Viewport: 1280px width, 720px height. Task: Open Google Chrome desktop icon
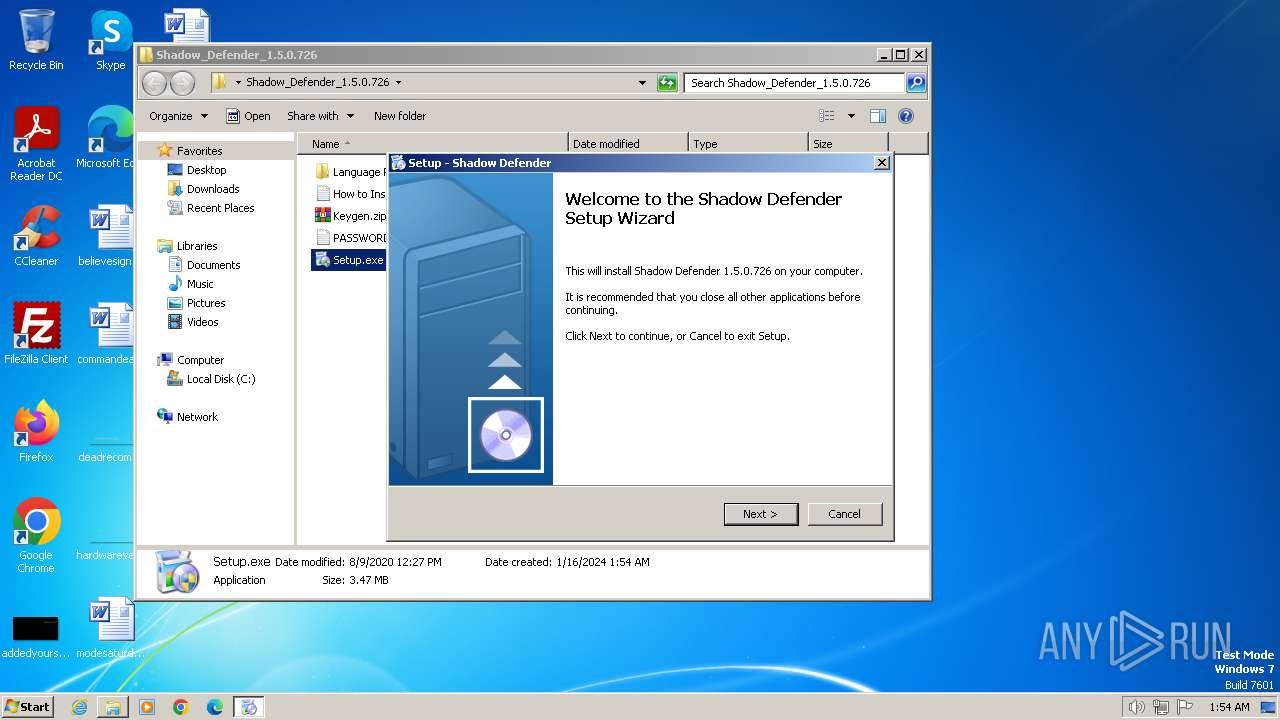click(36, 536)
